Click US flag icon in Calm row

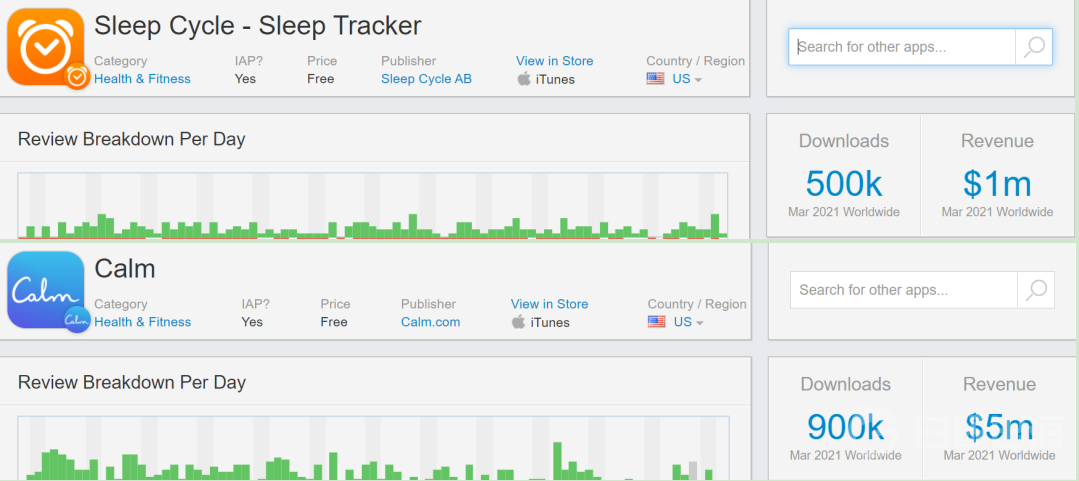coord(657,322)
